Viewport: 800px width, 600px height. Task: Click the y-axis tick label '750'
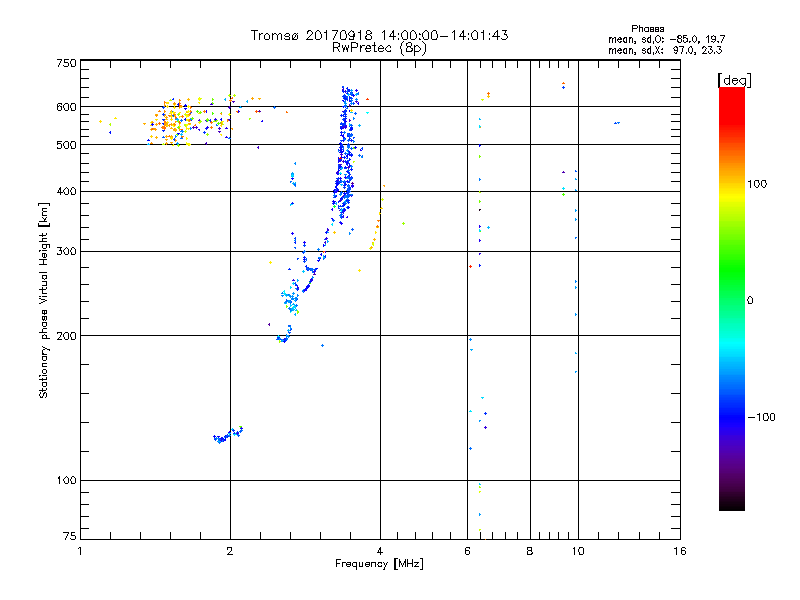66,63
